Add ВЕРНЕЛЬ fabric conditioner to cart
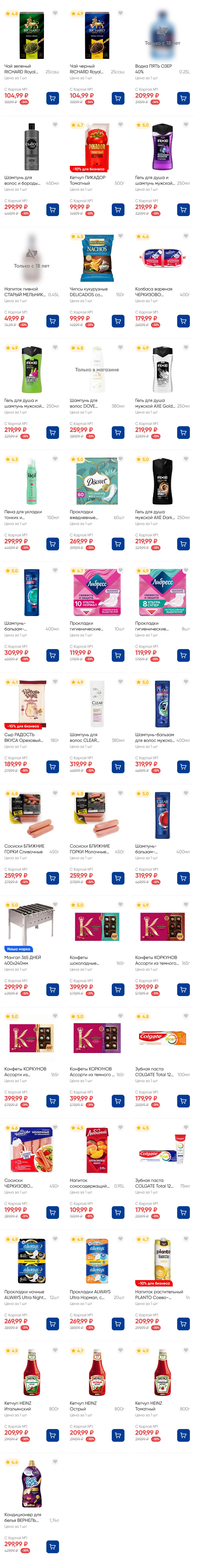The image size is (214, 1568). [x=53, y=1546]
